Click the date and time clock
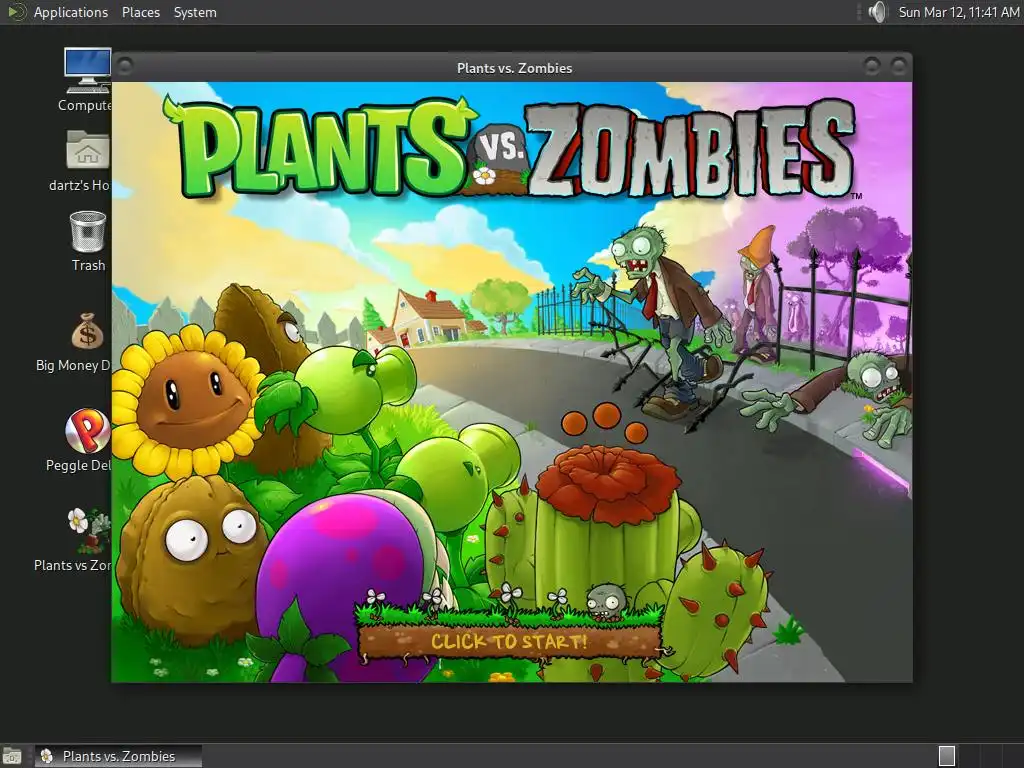Image resolution: width=1024 pixels, height=768 pixels. tap(958, 12)
